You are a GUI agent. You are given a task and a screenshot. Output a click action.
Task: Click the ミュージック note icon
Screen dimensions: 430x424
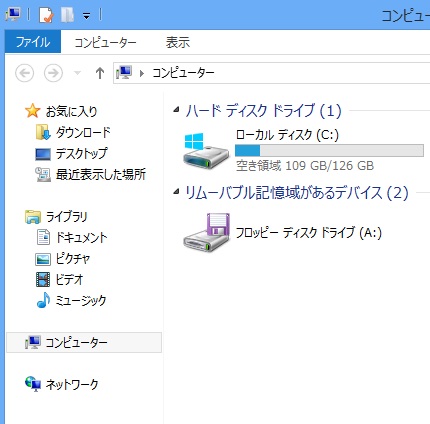pyautogui.click(x=43, y=300)
